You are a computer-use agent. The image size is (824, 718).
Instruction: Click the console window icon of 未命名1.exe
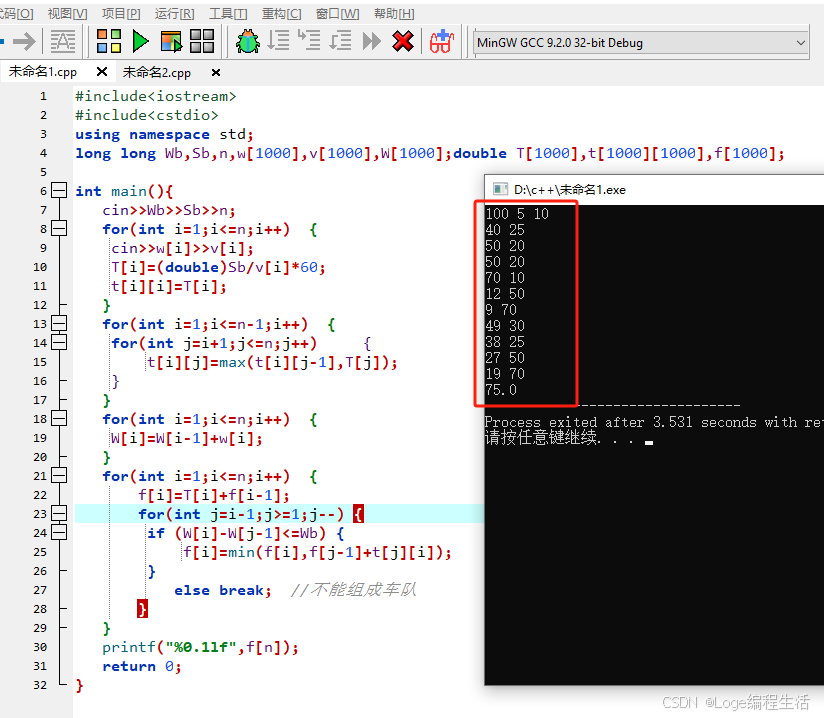coord(500,189)
